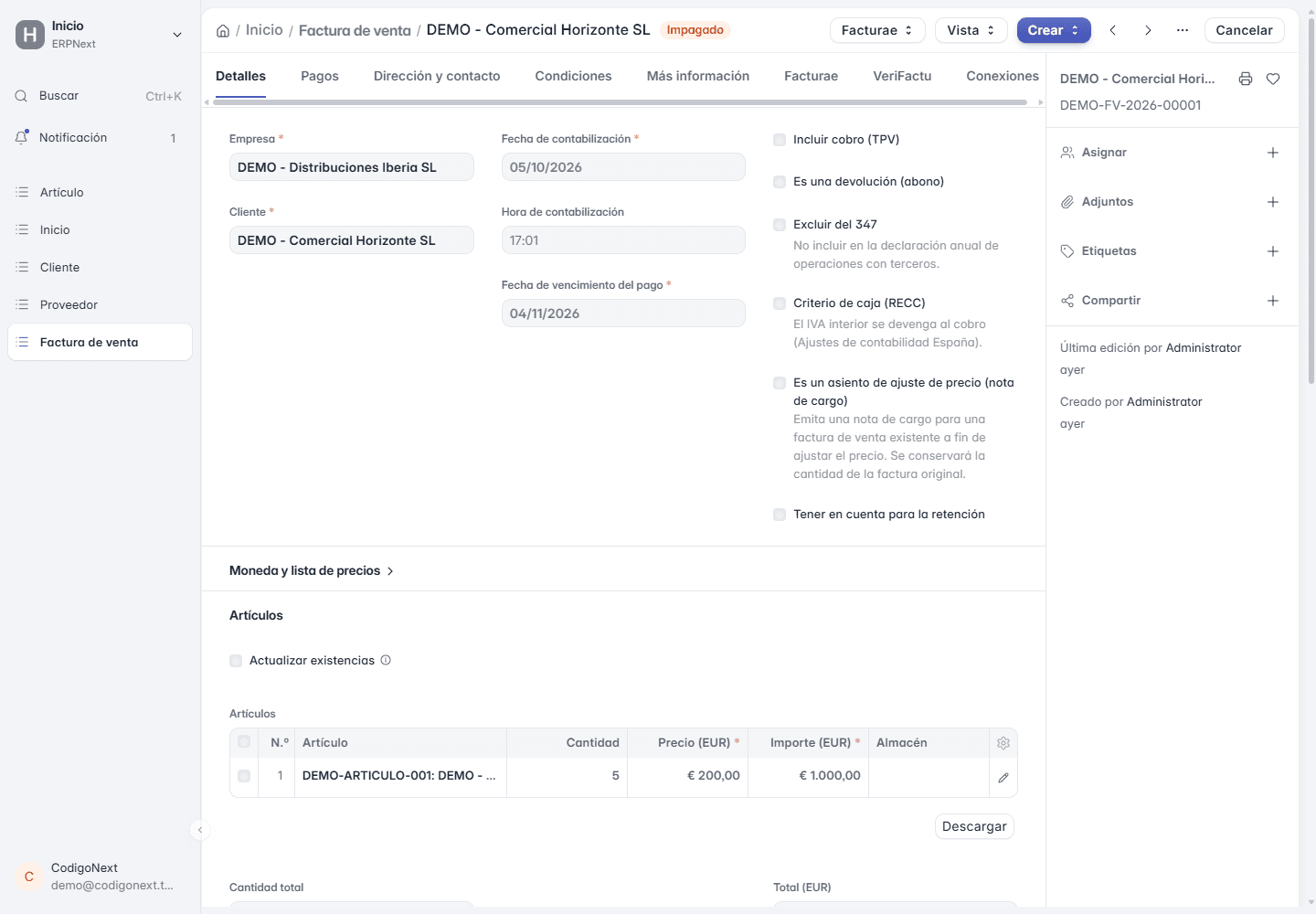The height and width of the screenshot is (914, 1316).
Task: Toggle Incluir cobro (TPV) checkbox
Action: (780, 140)
